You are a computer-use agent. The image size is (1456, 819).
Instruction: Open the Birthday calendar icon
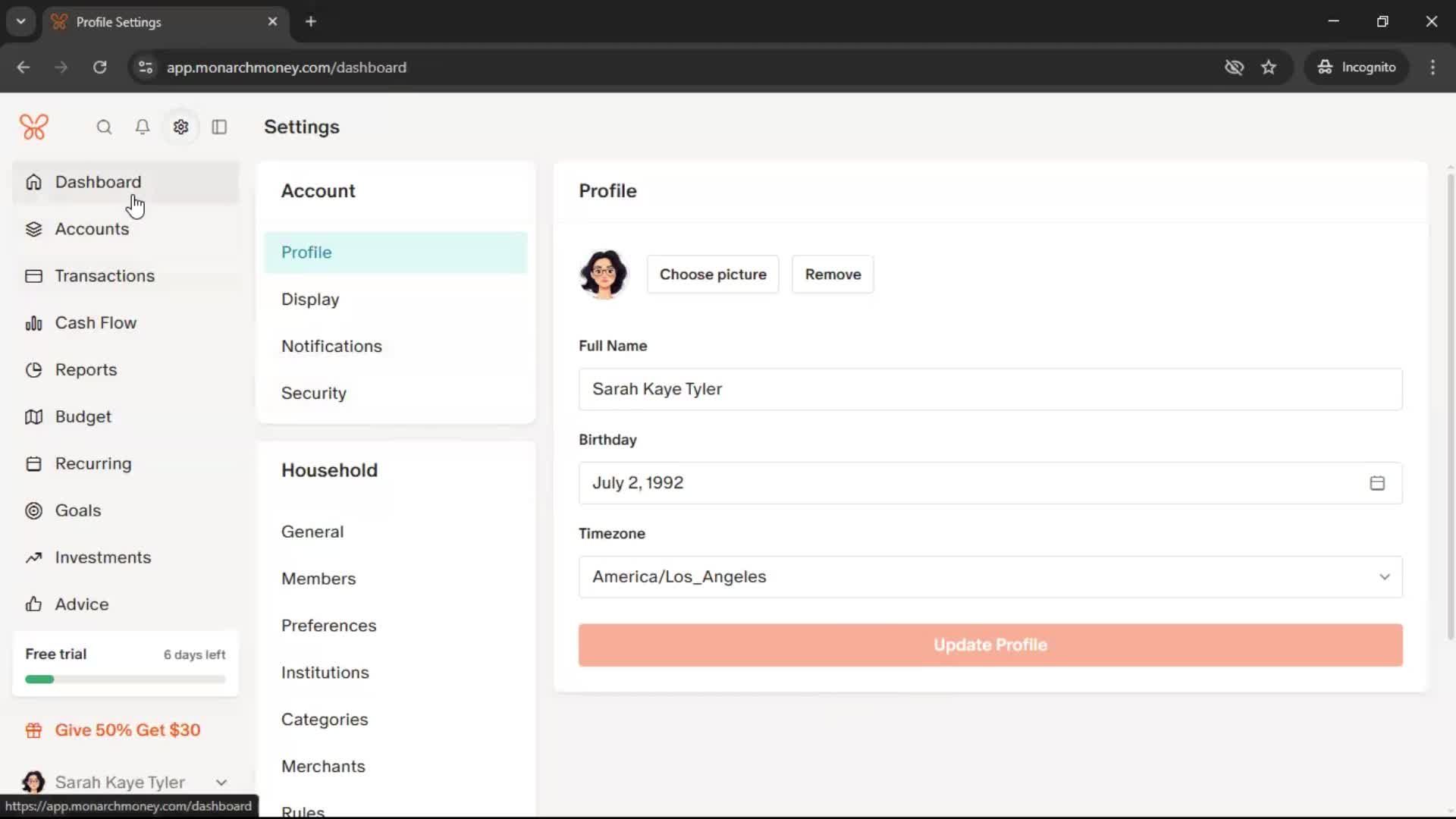[x=1377, y=483]
